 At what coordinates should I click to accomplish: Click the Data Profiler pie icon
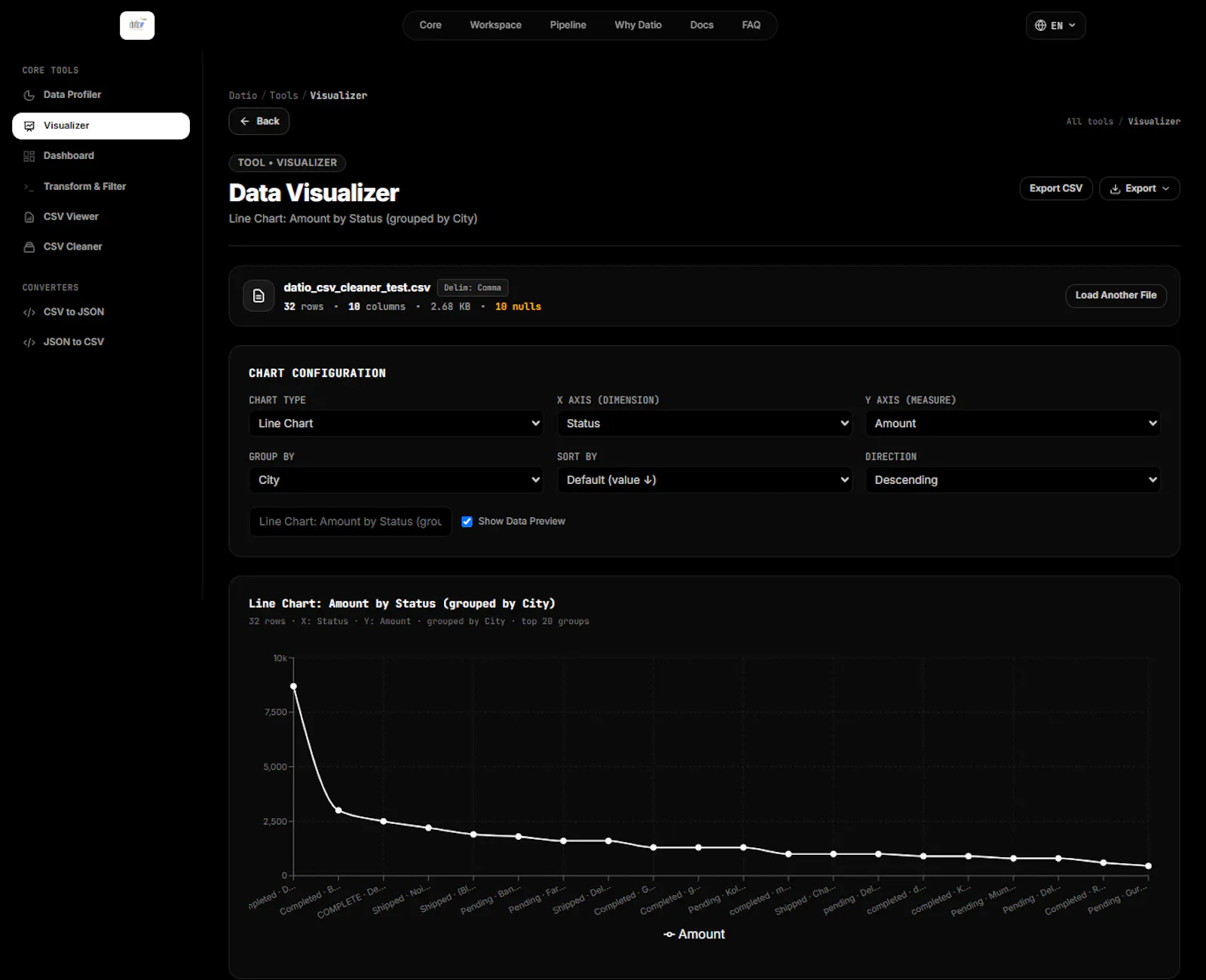click(29, 95)
